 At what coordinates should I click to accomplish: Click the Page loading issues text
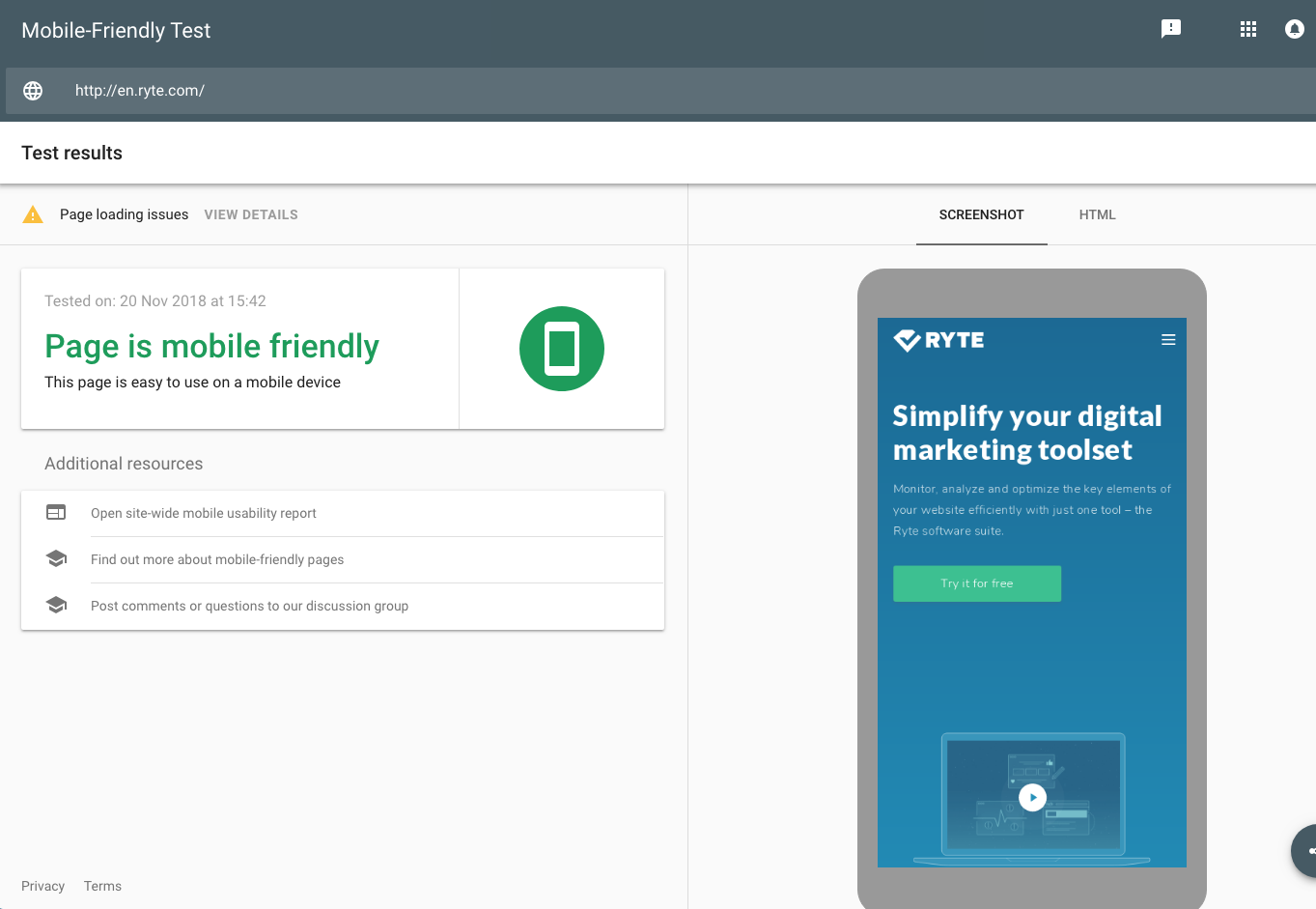(124, 214)
